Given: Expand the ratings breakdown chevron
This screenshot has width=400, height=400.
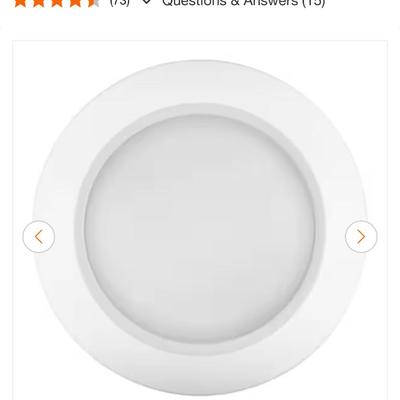Looking at the screenshot, I should tap(146, 2).
